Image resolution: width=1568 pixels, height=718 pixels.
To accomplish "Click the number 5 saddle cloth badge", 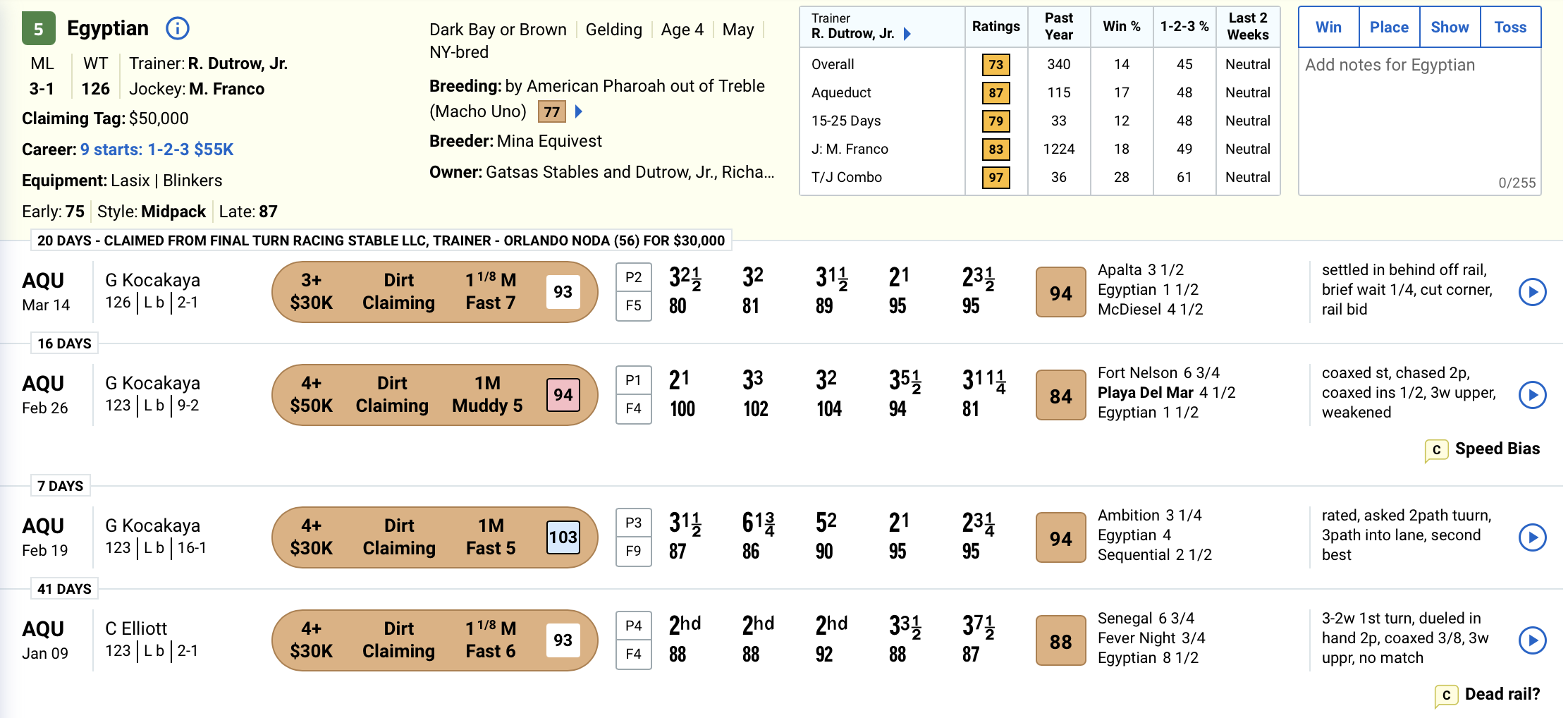I will 39,29.
